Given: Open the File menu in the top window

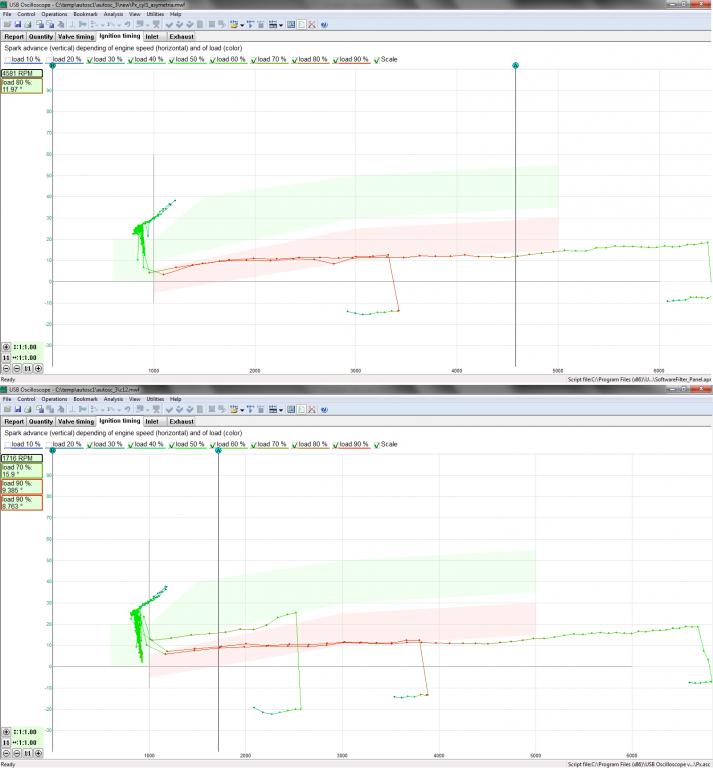Looking at the screenshot, I should click(x=7, y=14).
